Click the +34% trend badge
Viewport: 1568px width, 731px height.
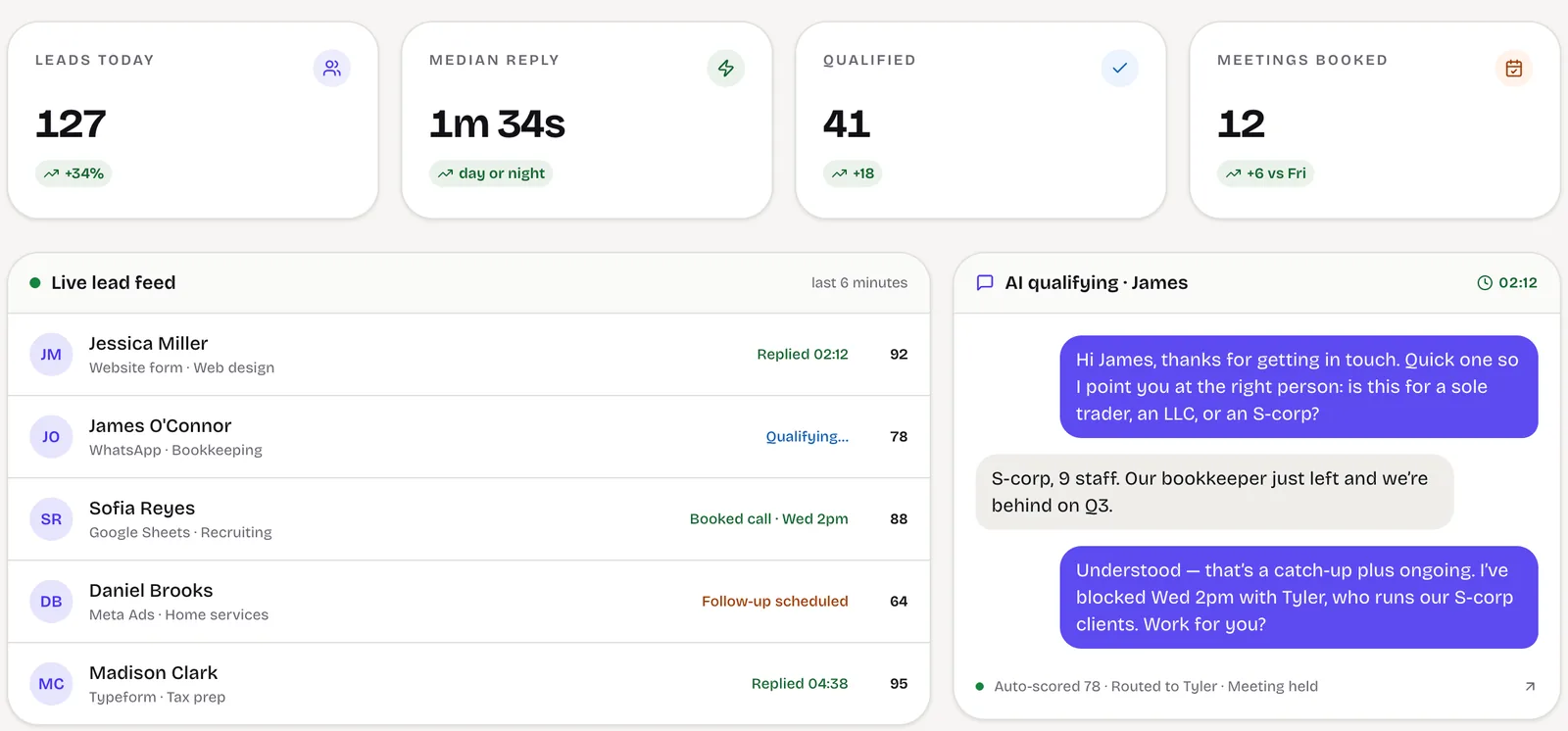[73, 173]
